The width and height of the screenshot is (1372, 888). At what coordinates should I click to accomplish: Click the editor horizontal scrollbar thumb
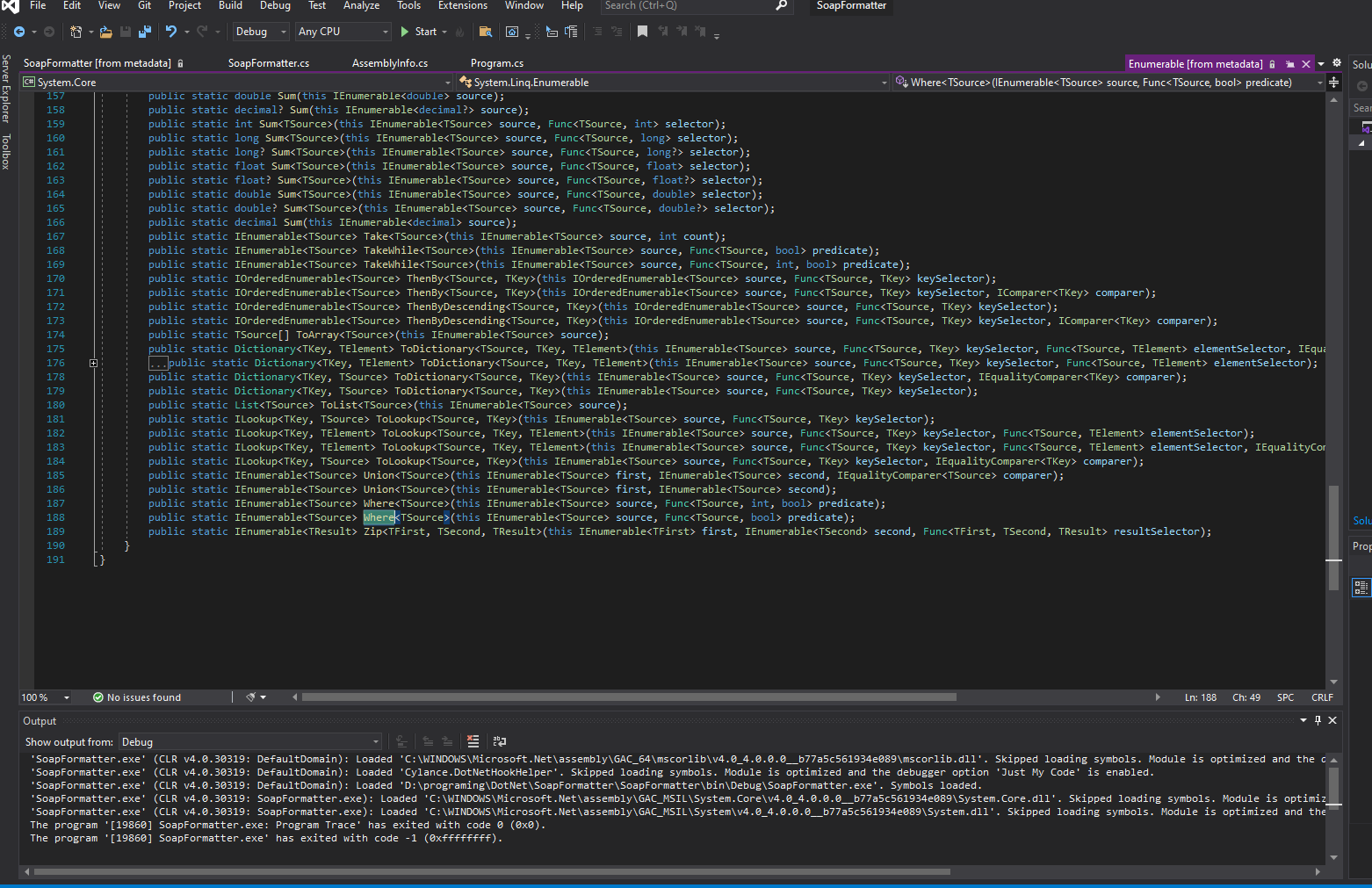(x=629, y=697)
